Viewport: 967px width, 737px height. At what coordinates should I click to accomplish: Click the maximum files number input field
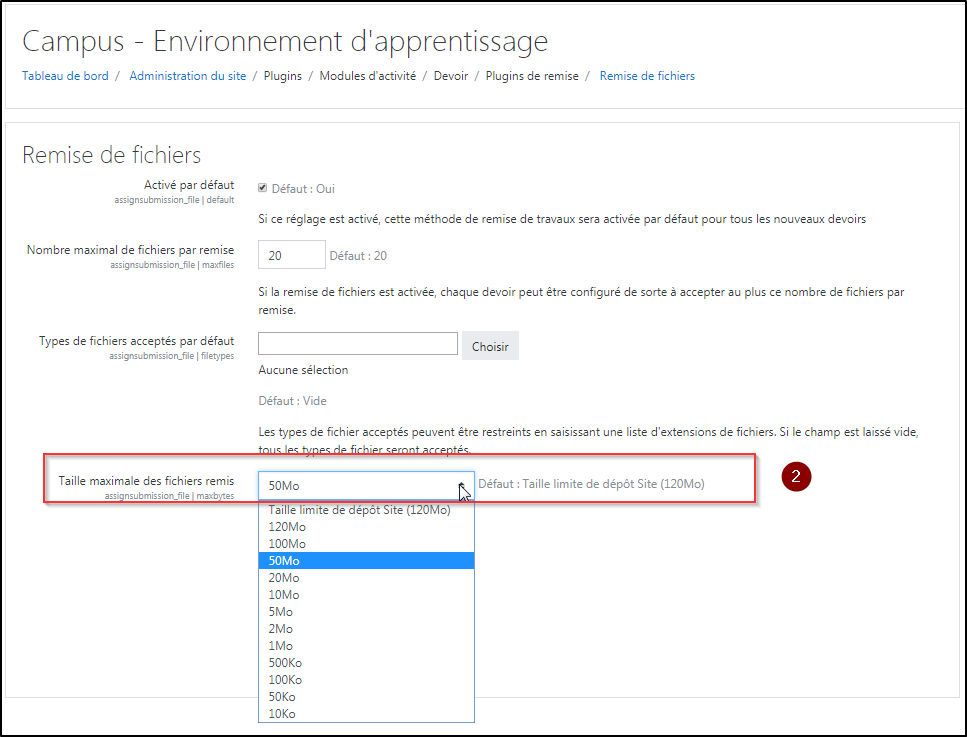[x=291, y=255]
